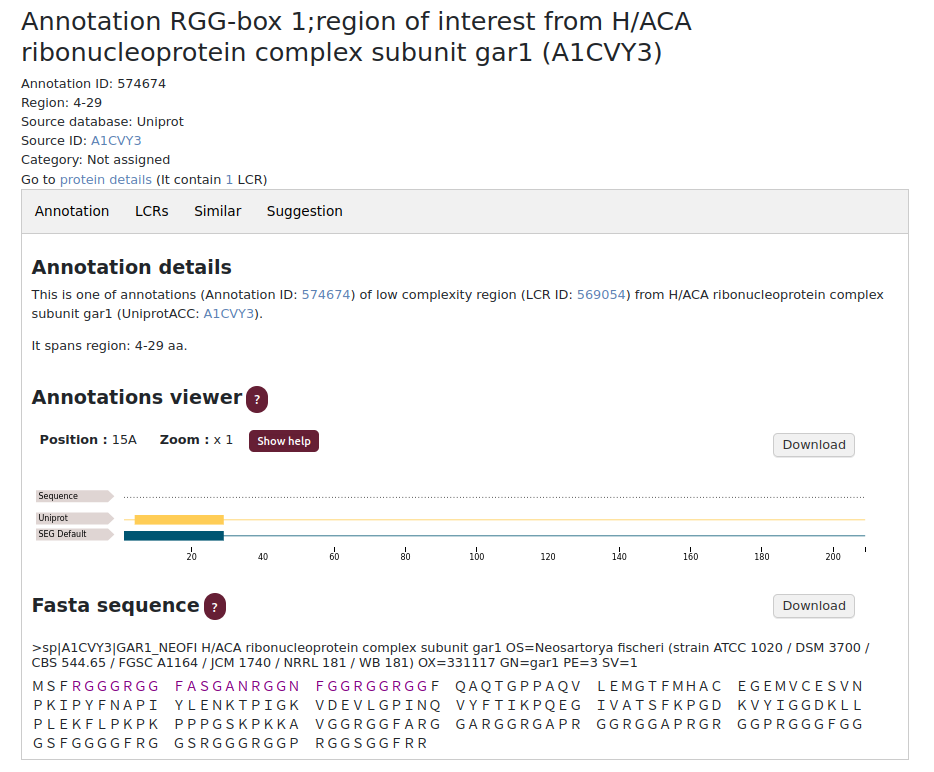Click the teal SEG Default region bar
The width and height of the screenshot is (934, 772).
[x=174, y=536]
